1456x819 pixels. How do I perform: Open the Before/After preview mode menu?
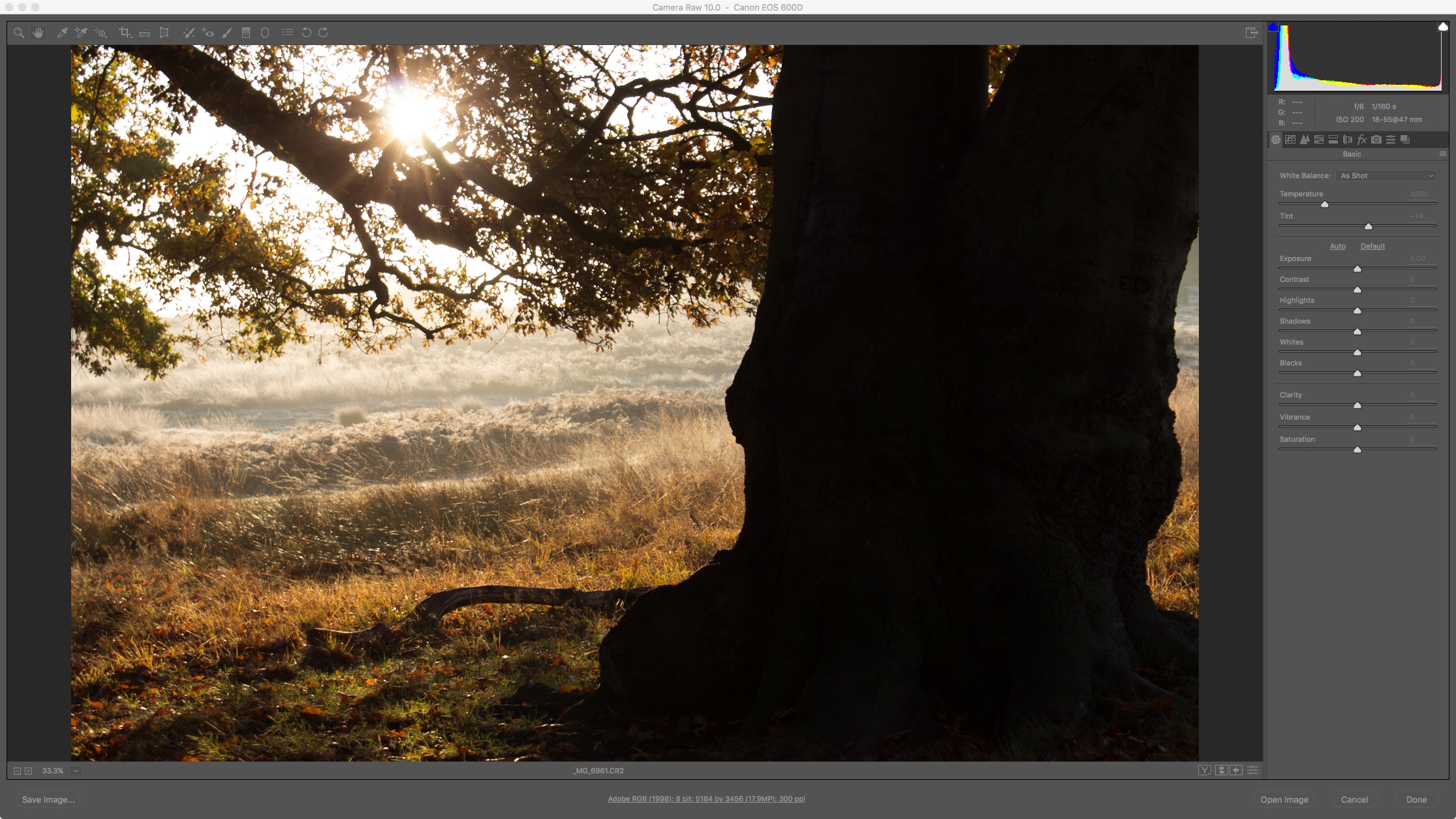click(x=1205, y=771)
